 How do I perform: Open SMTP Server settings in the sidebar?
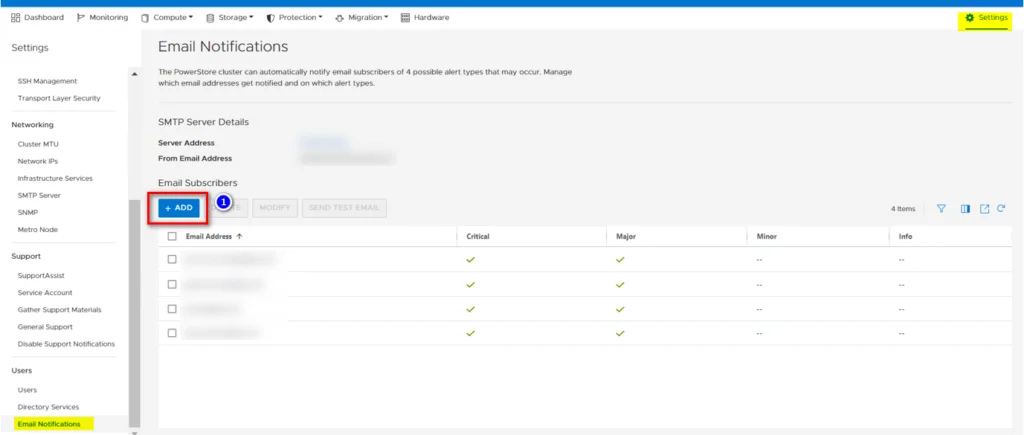point(39,195)
